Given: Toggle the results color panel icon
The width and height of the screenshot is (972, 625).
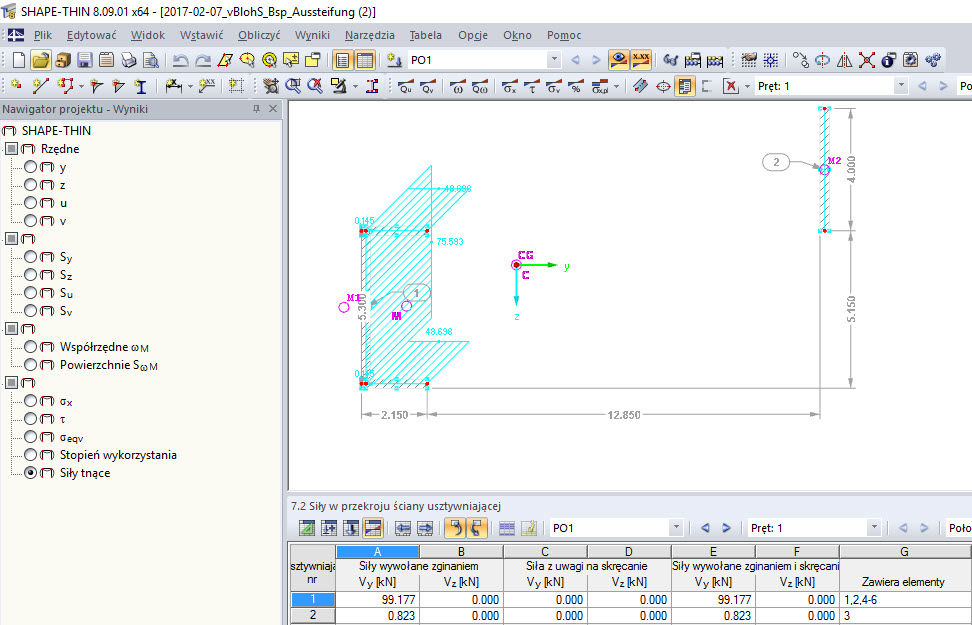Looking at the screenshot, I should 684,86.
